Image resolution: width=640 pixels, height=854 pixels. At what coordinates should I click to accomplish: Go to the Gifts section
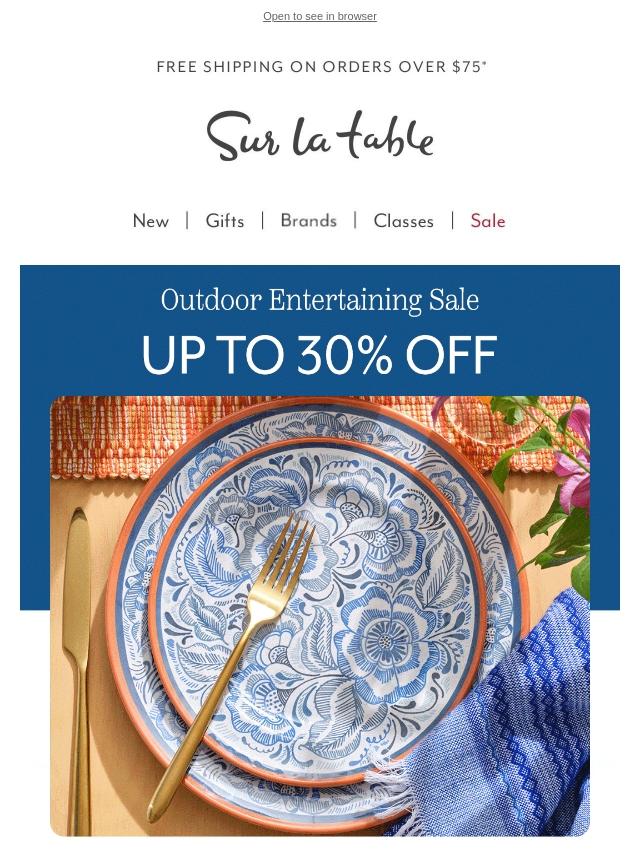tap(225, 221)
